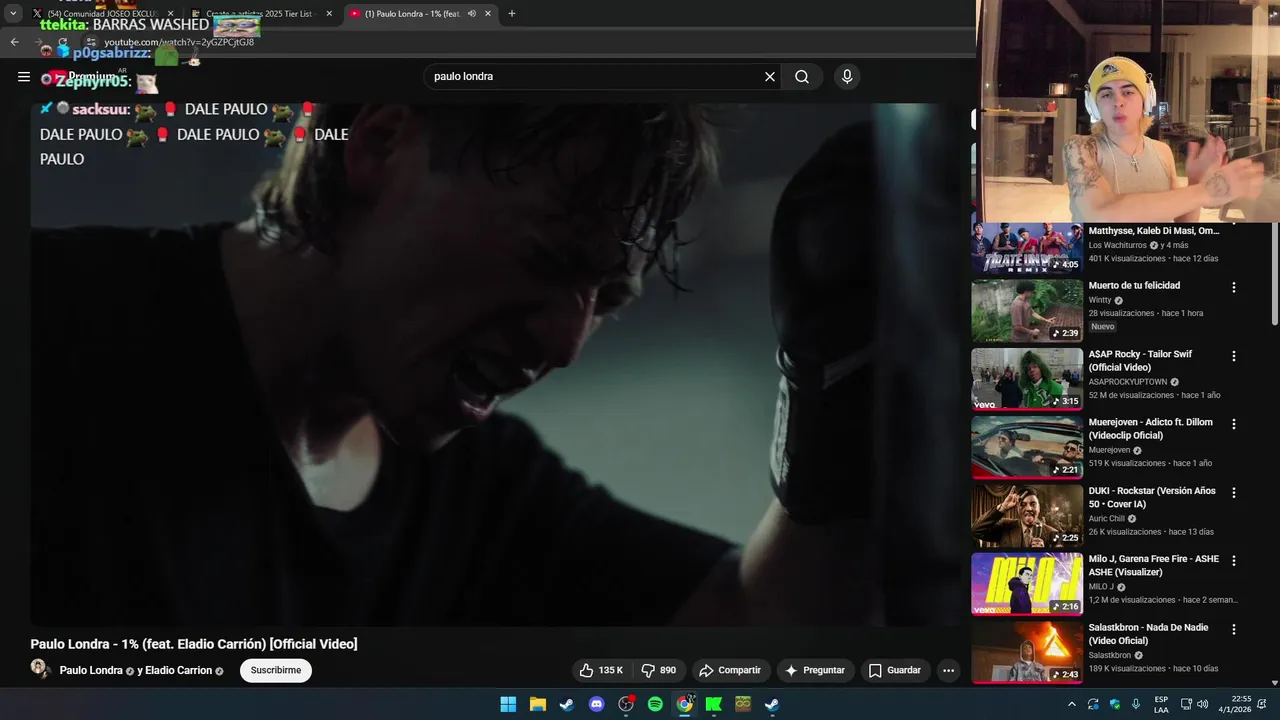Open the YouTube guide hamburger menu

pyautogui.click(x=24, y=76)
